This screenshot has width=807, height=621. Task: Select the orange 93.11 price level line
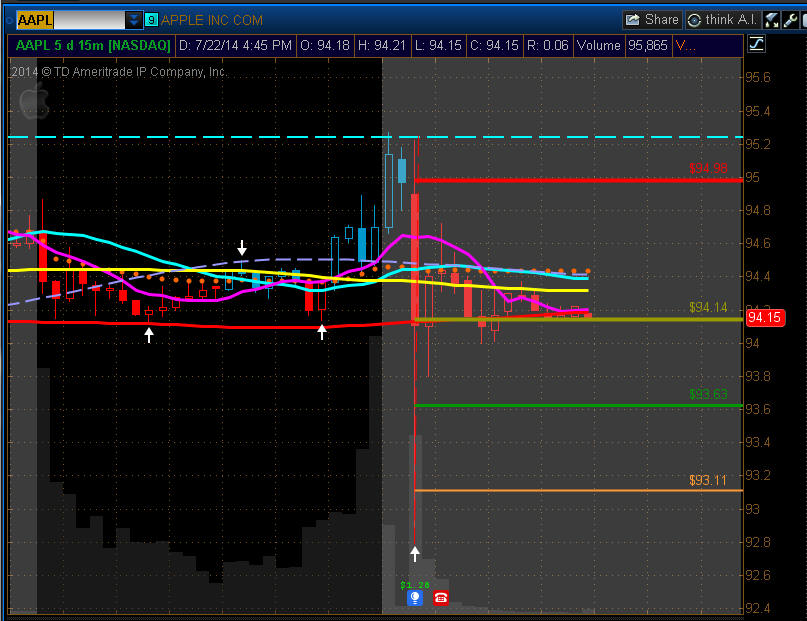(580, 490)
